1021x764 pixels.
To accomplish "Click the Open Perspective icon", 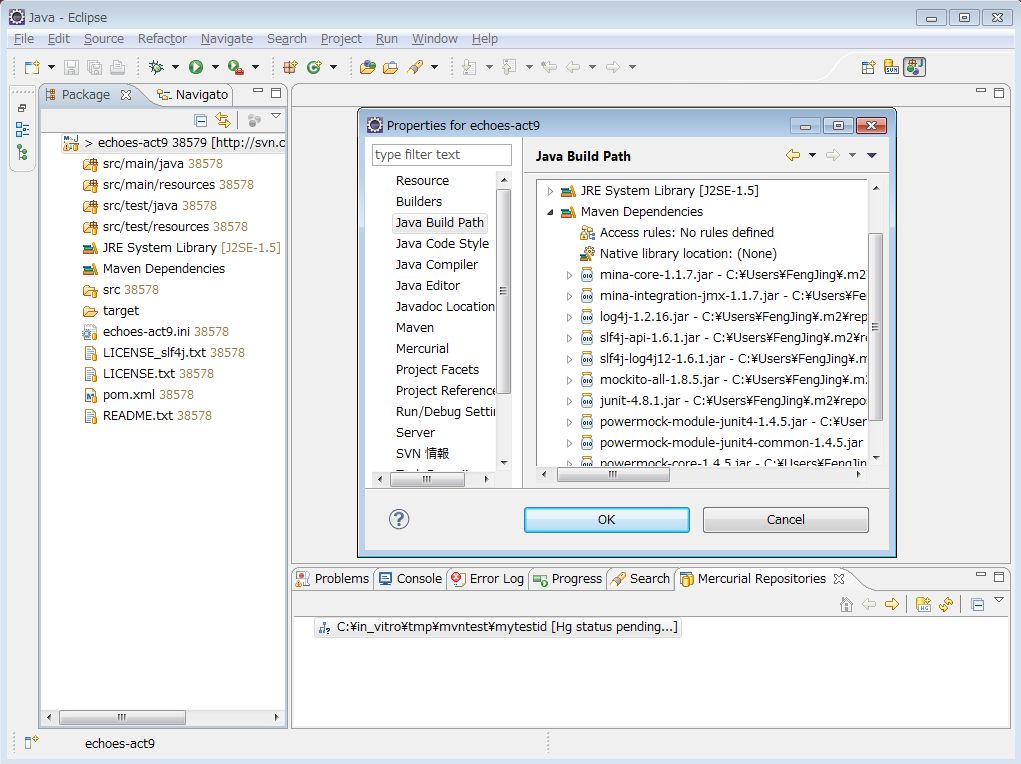I will click(868, 67).
